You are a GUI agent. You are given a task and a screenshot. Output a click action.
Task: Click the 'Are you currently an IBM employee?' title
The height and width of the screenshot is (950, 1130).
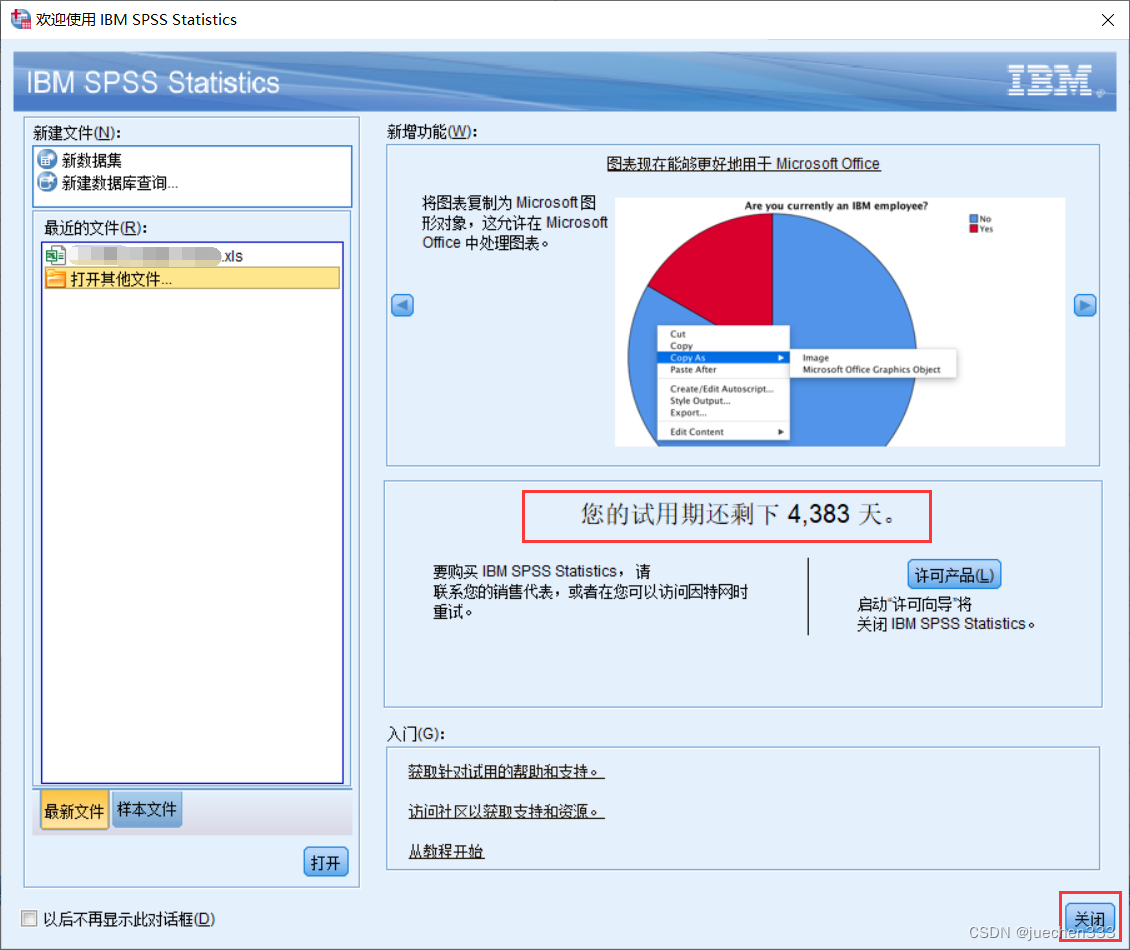pos(836,205)
